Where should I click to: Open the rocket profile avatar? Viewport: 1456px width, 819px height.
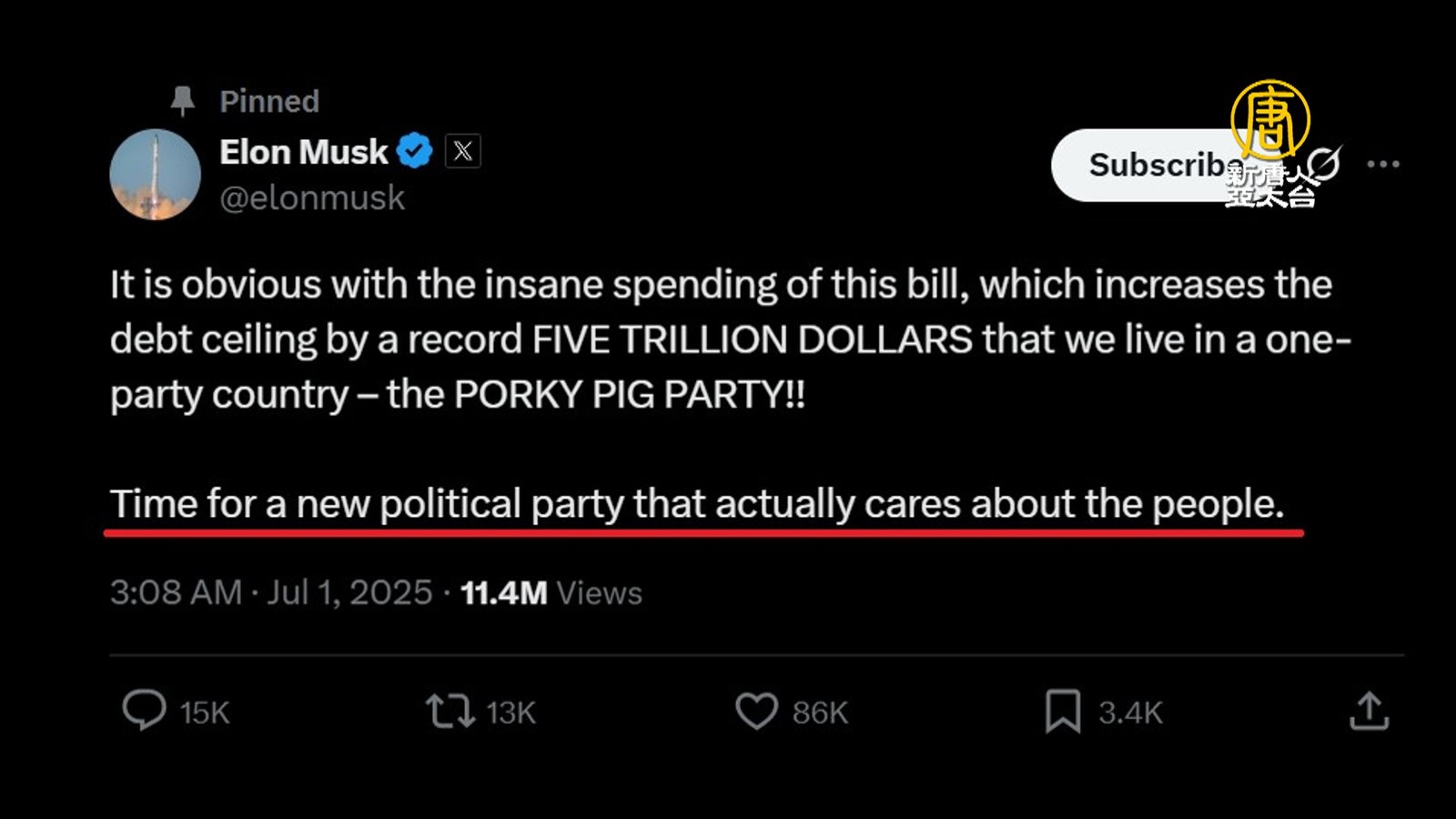click(x=155, y=175)
